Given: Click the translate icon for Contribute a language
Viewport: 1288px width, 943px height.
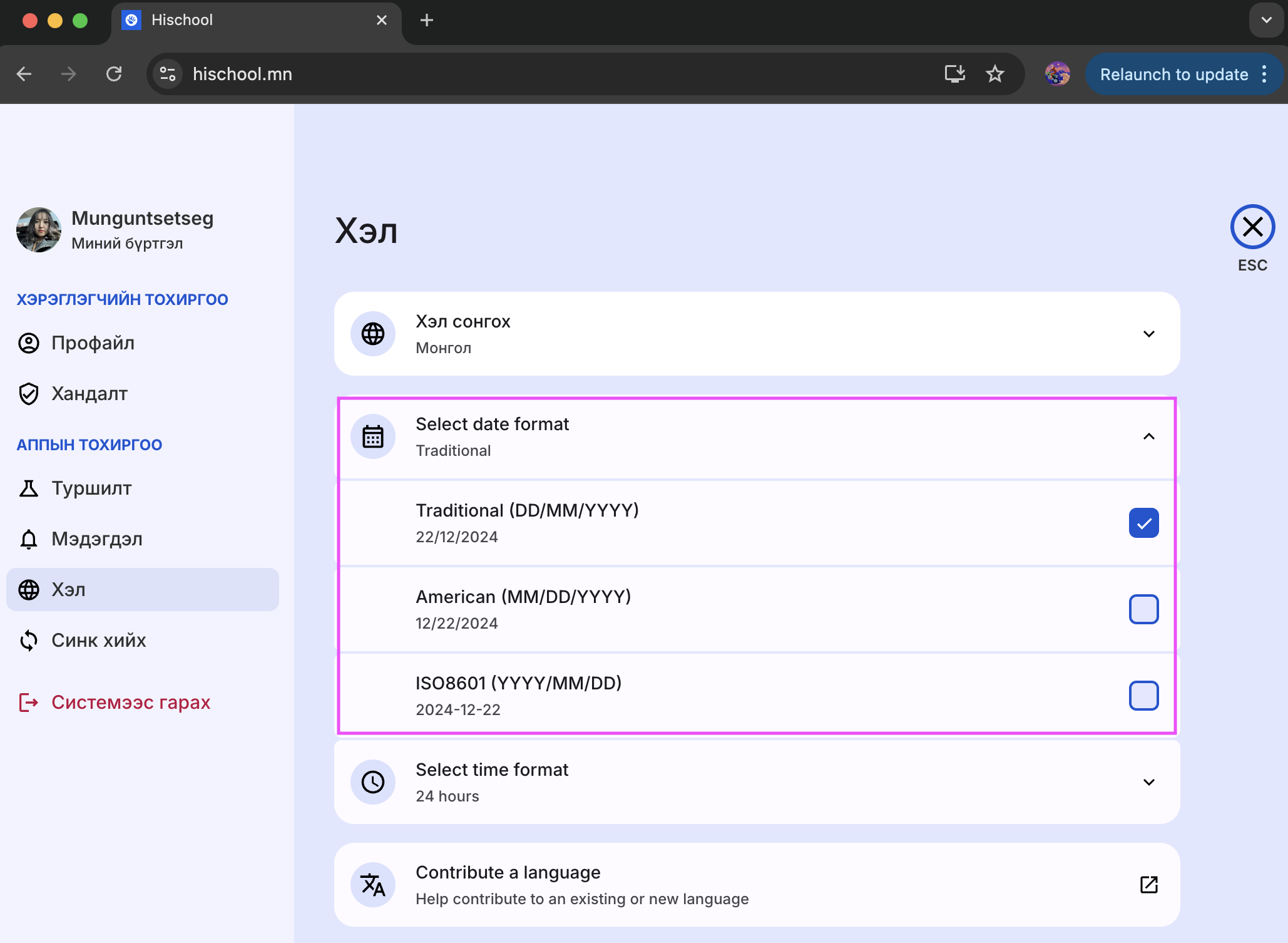Looking at the screenshot, I should pyautogui.click(x=373, y=885).
